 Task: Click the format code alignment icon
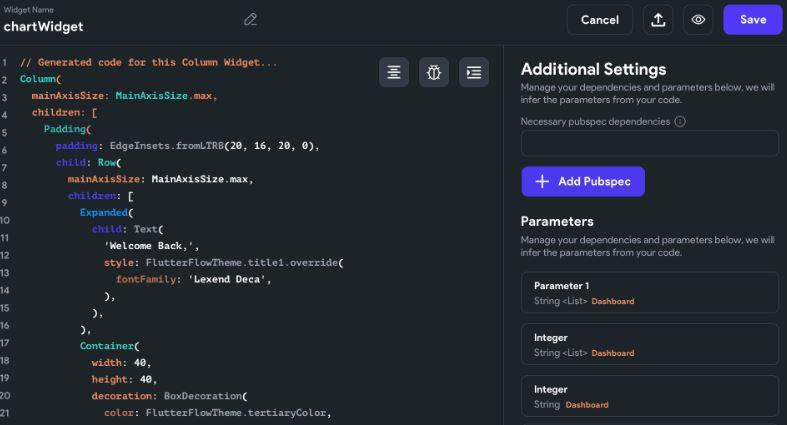pyautogui.click(x=394, y=72)
